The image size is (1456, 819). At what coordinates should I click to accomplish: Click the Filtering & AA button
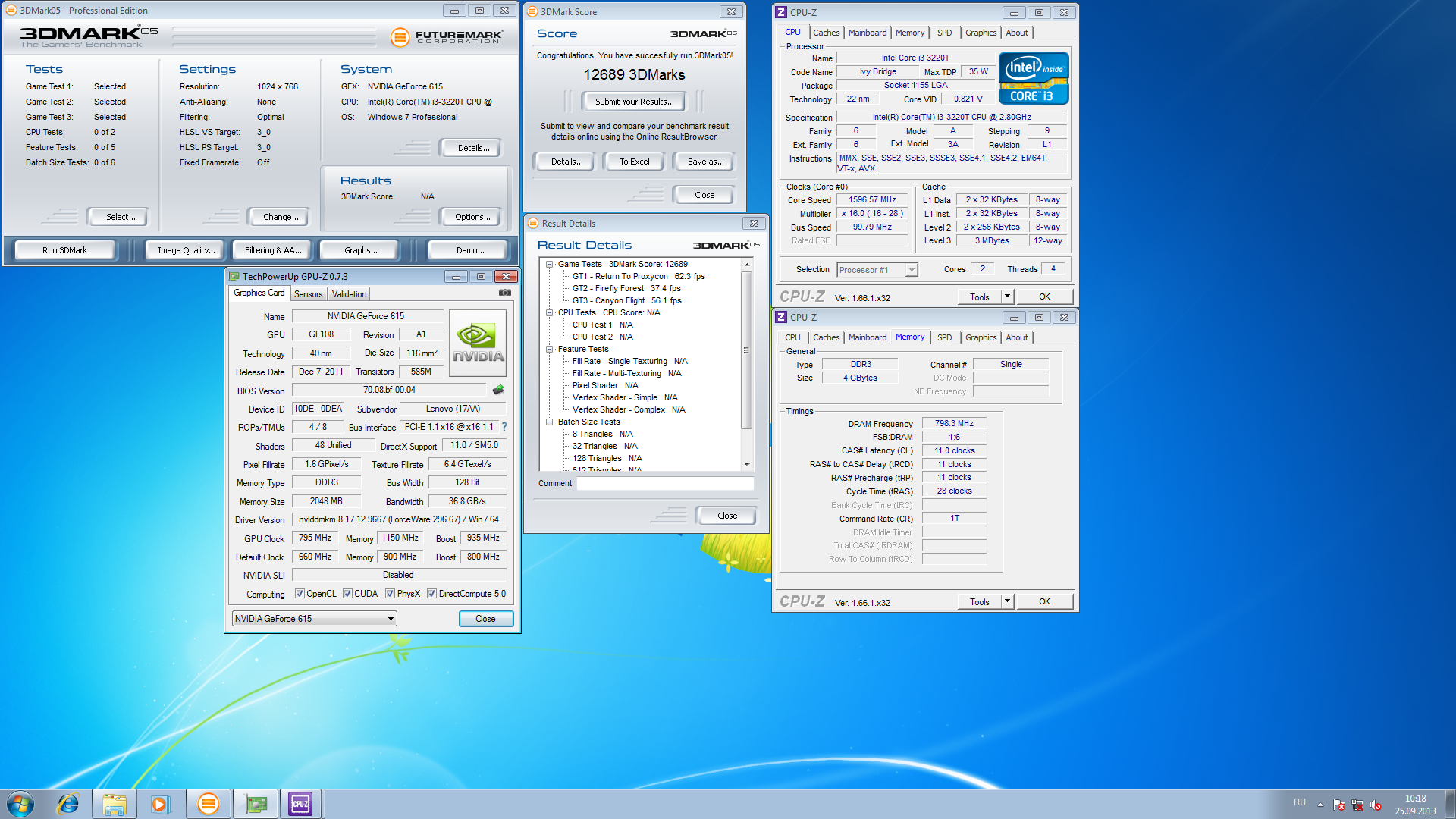pyautogui.click(x=273, y=250)
